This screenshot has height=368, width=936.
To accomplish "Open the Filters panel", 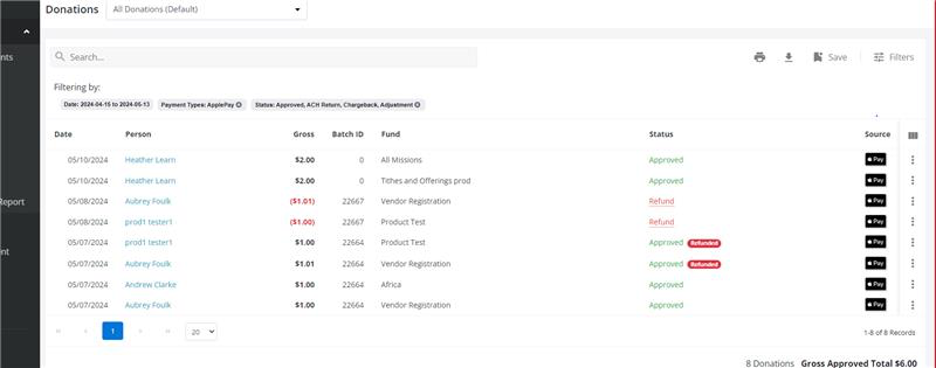I will click(x=894, y=57).
